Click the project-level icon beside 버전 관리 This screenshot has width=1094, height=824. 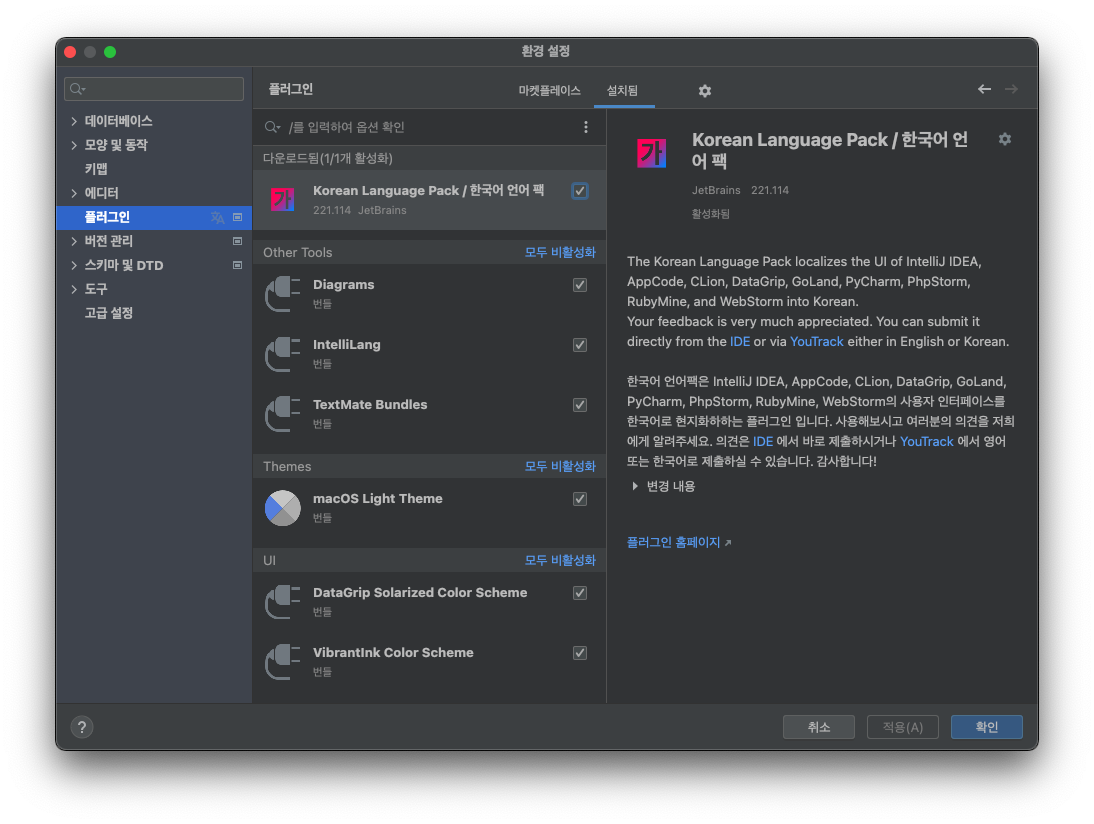click(x=237, y=241)
